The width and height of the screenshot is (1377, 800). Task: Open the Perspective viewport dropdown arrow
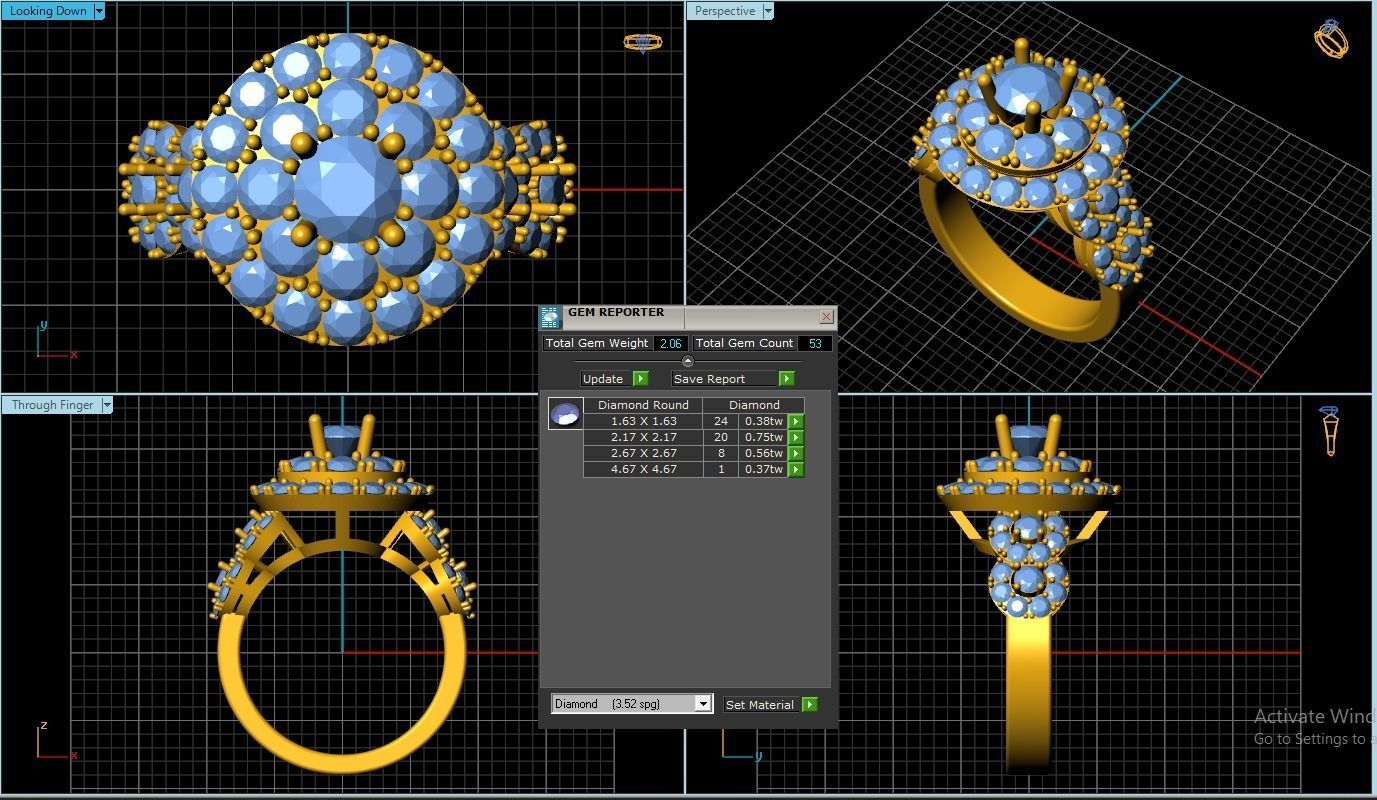[768, 11]
